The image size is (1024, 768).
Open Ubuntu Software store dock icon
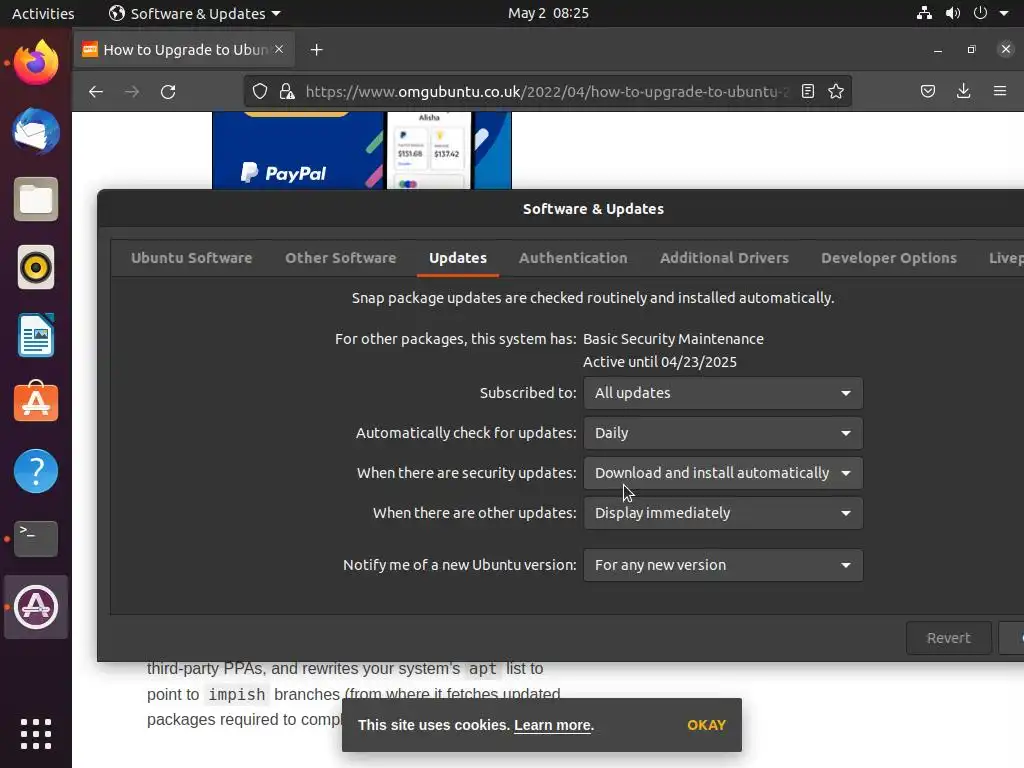(36, 402)
